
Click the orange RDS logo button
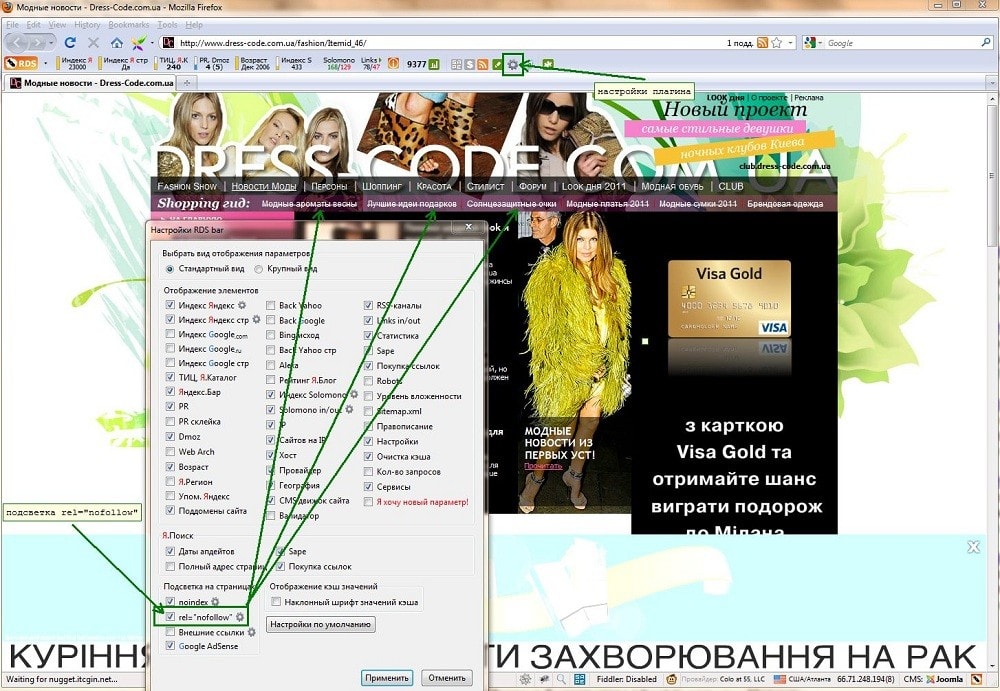[21, 63]
